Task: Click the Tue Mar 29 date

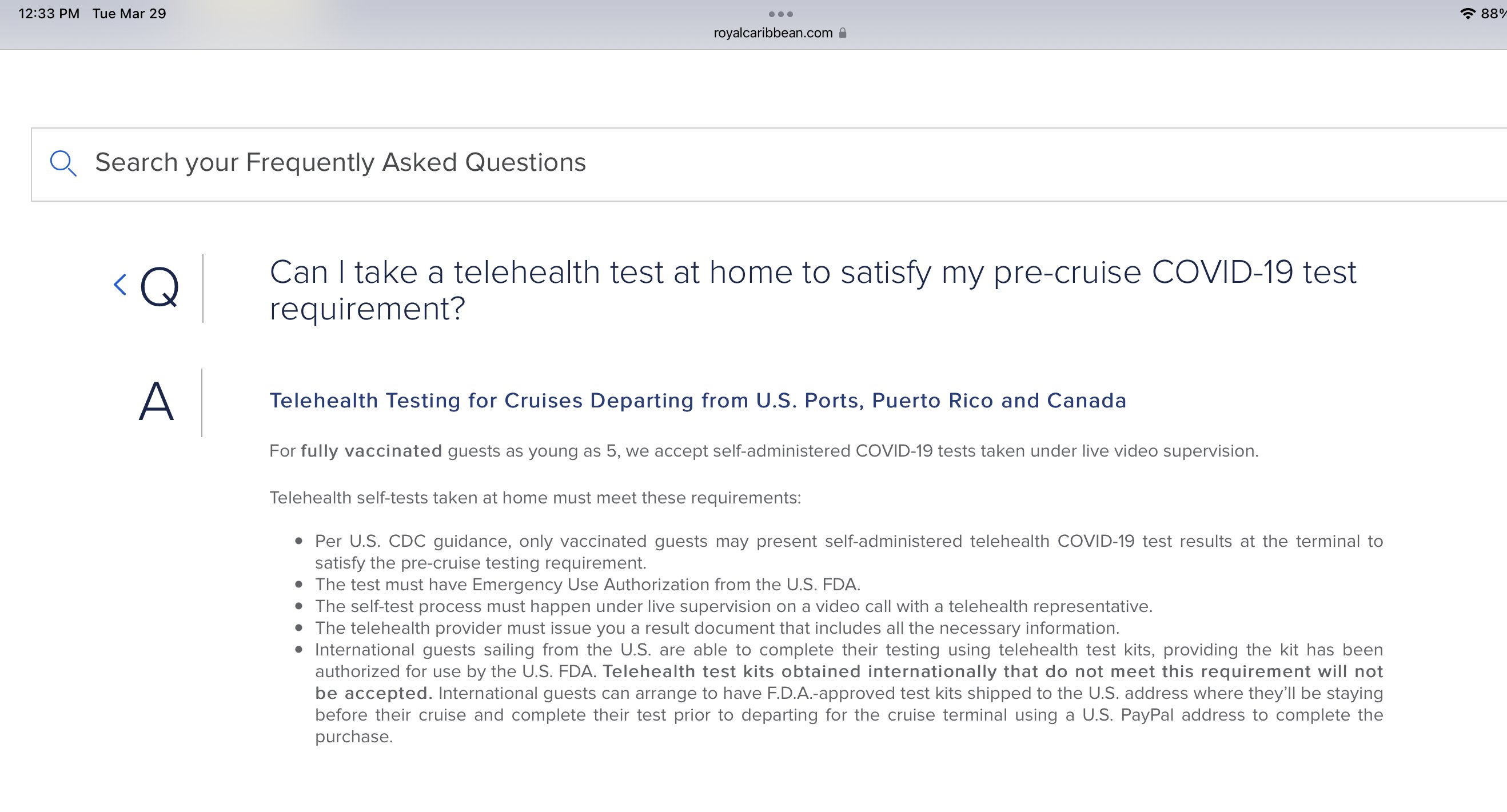Action: [129, 14]
